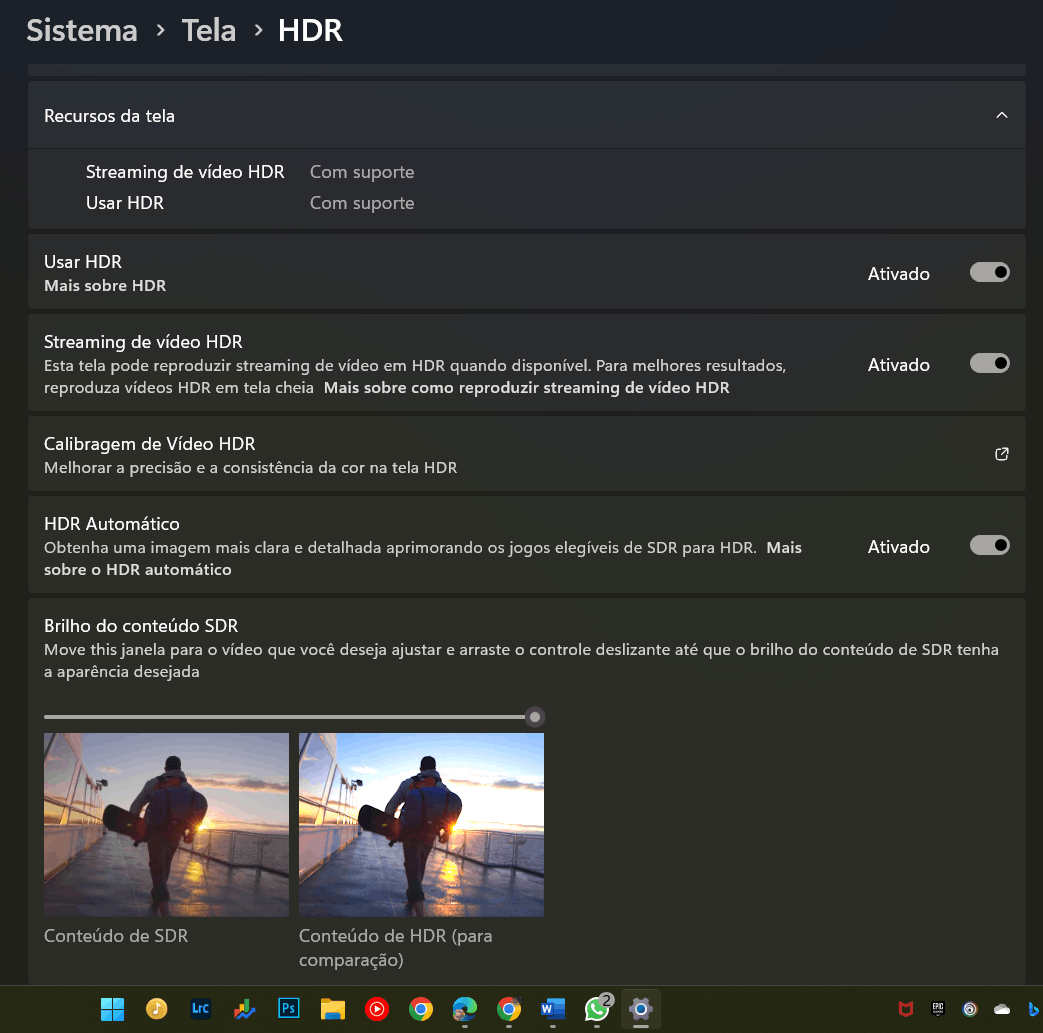Open YouTube Music from the taskbar
The height and width of the screenshot is (1033, 1043).
tap(376, 1009)
